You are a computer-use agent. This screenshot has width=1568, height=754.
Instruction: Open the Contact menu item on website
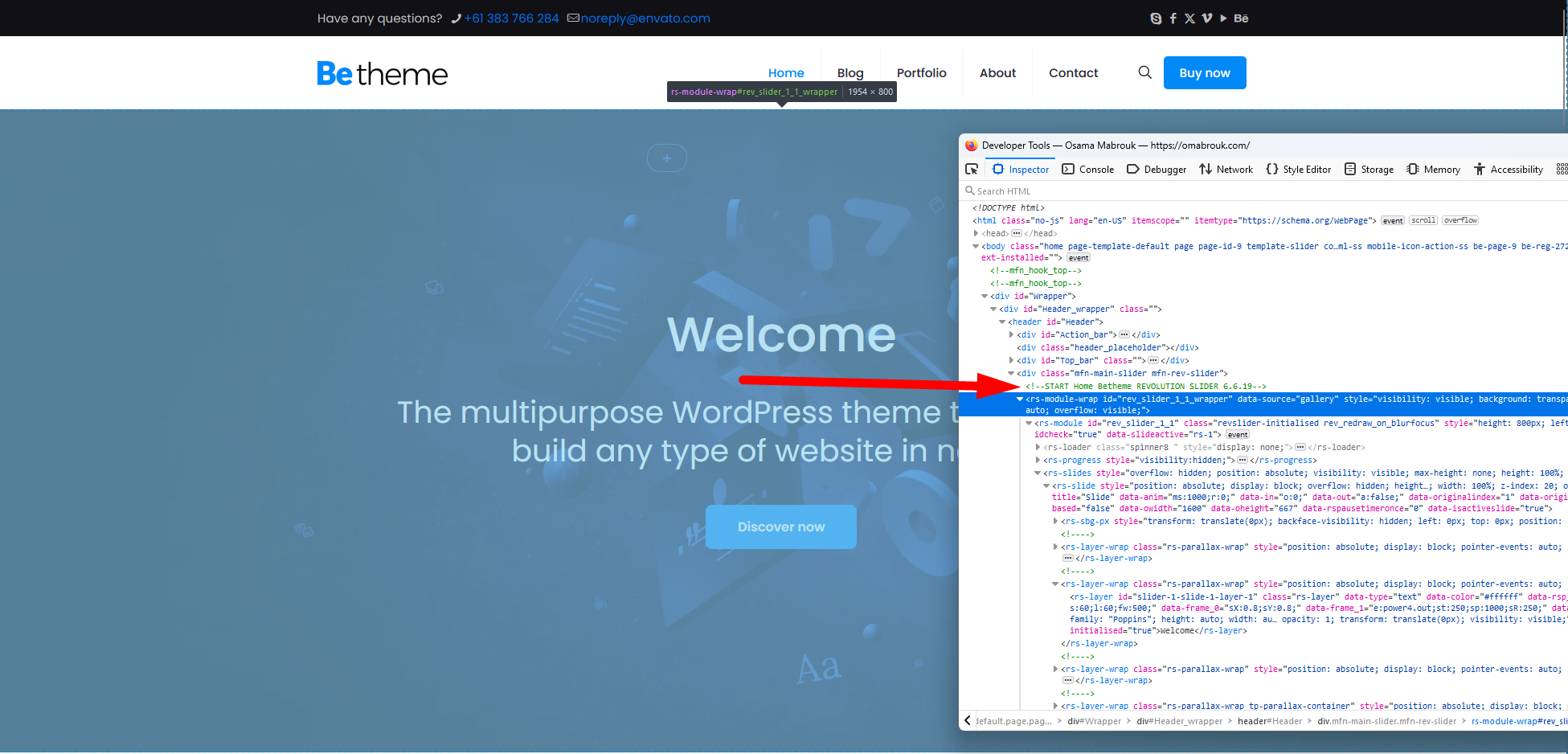[1073, 73]
